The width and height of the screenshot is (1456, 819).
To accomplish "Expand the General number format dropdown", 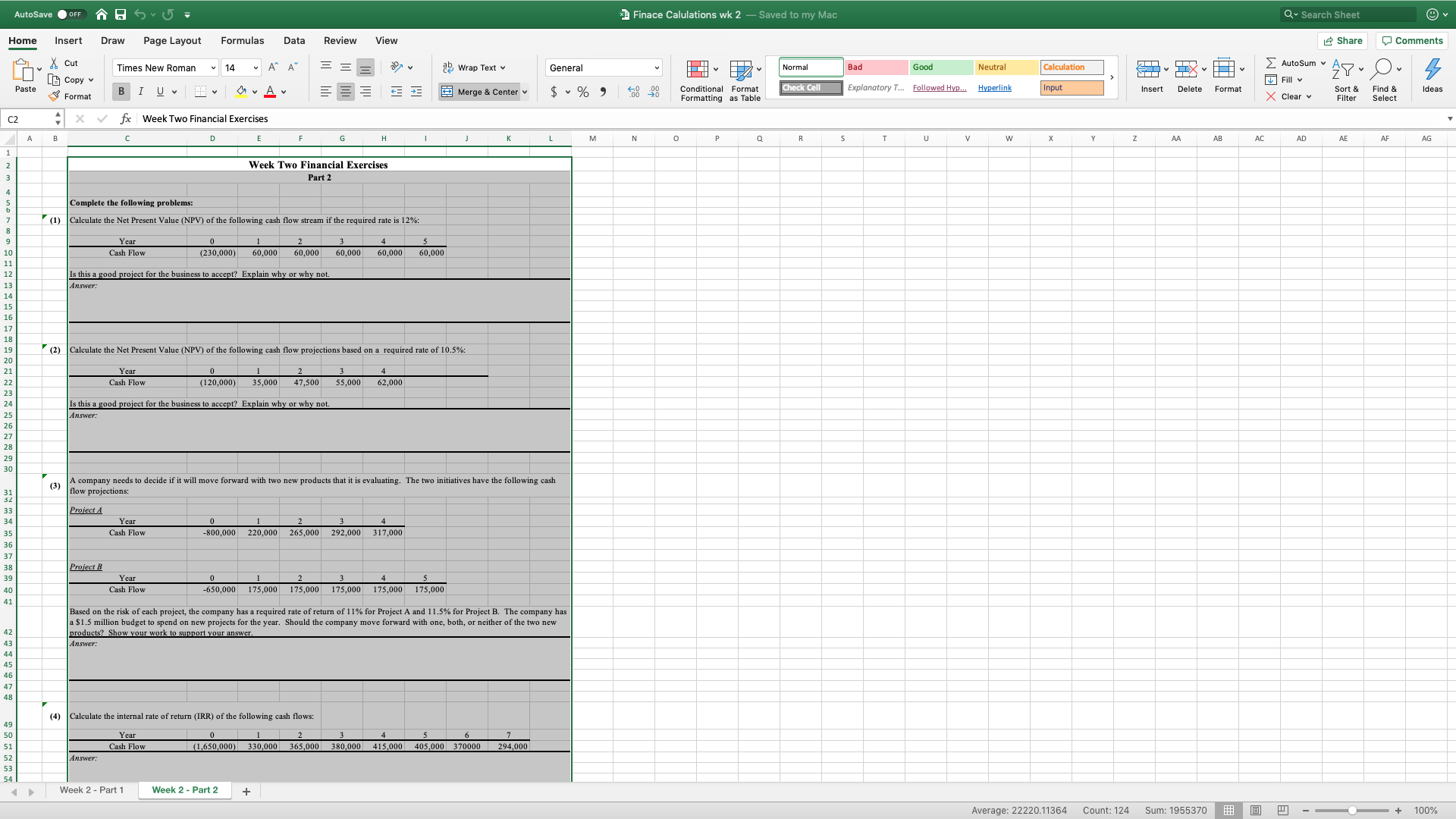I will point(657,67).
